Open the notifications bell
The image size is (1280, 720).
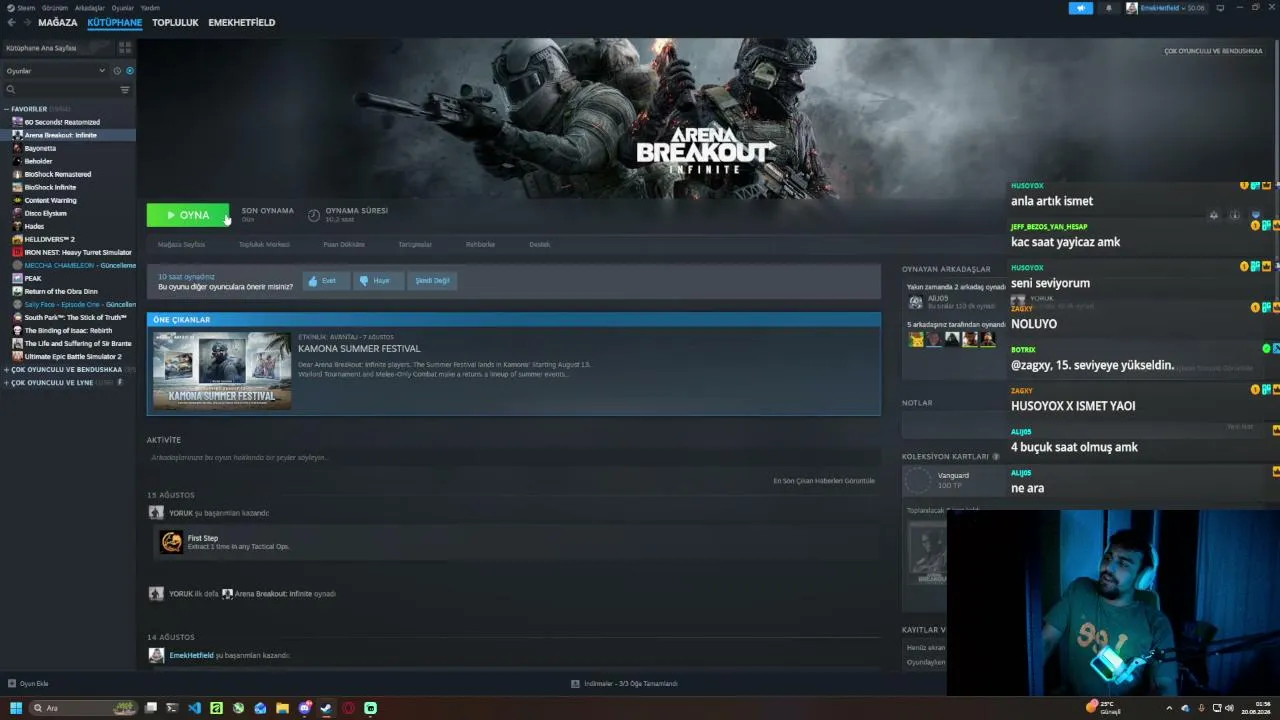tap(1108, 8)
